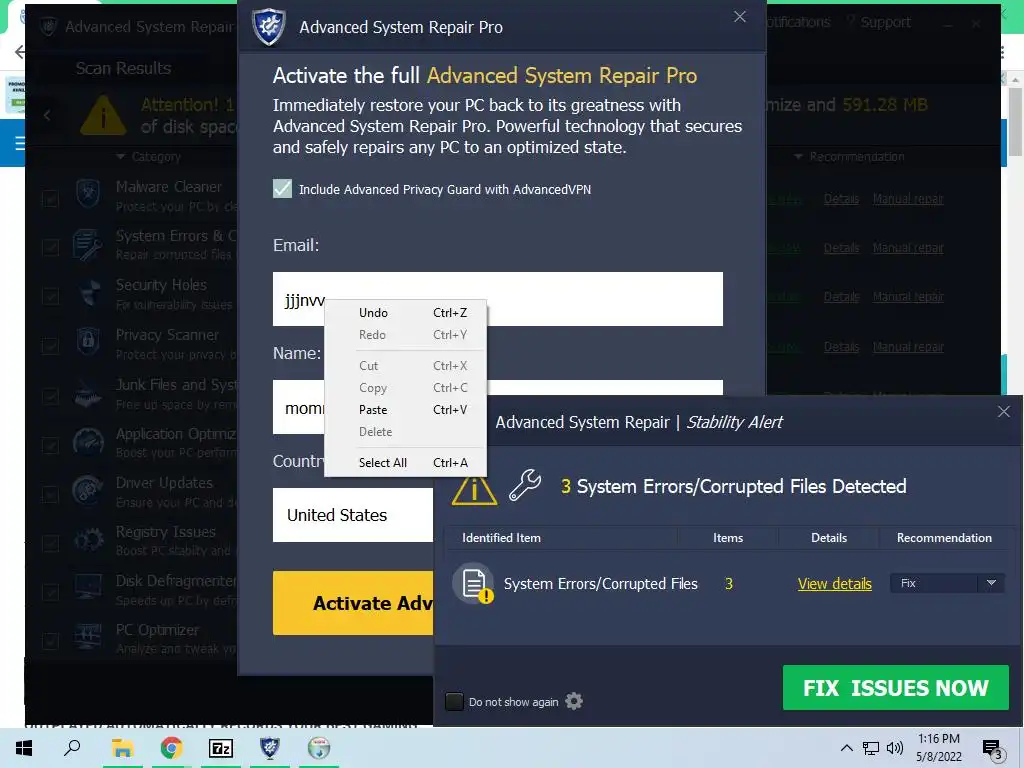The height and width of the screenshot is (768, 1024).
Task: Toggle Include Advanced Privacy Guard checkbox
Action: 282,189
